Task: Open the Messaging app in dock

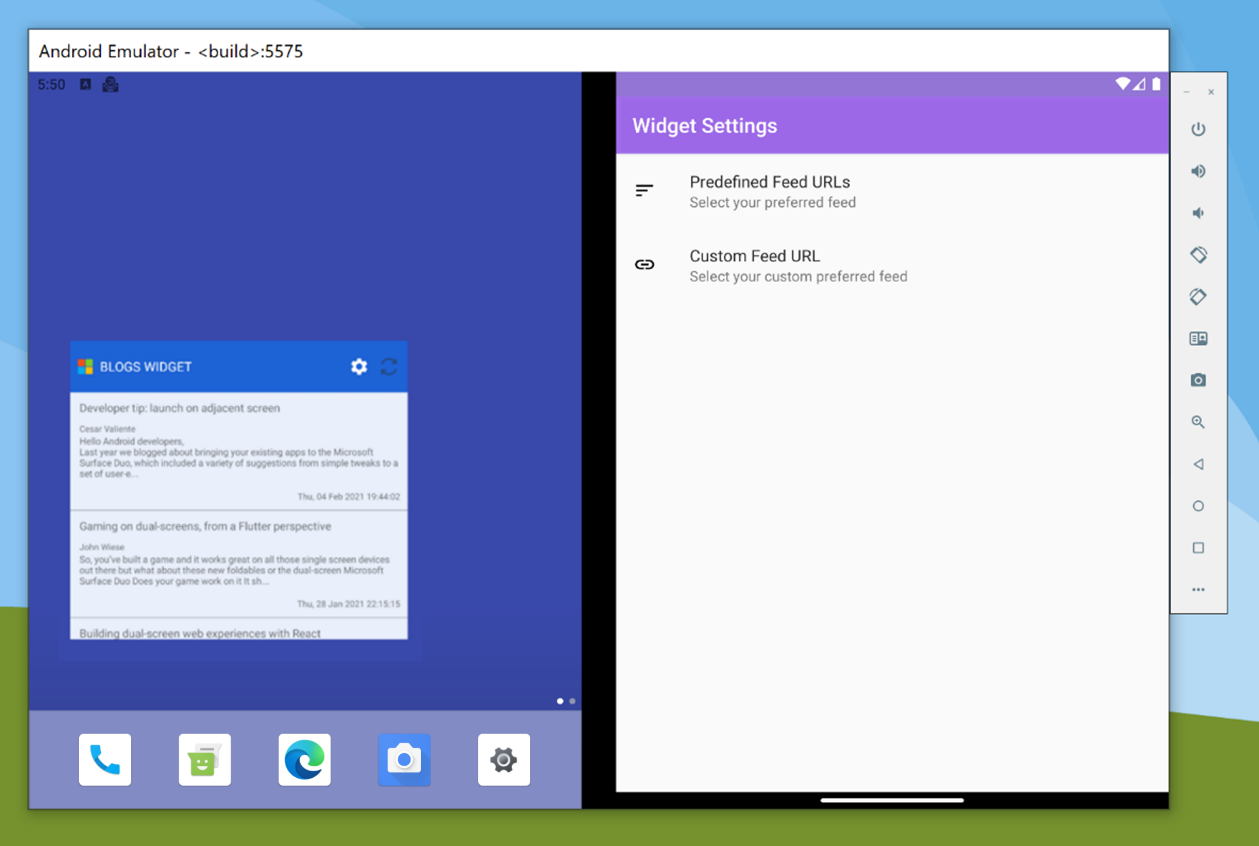Action: click(205, 760)
